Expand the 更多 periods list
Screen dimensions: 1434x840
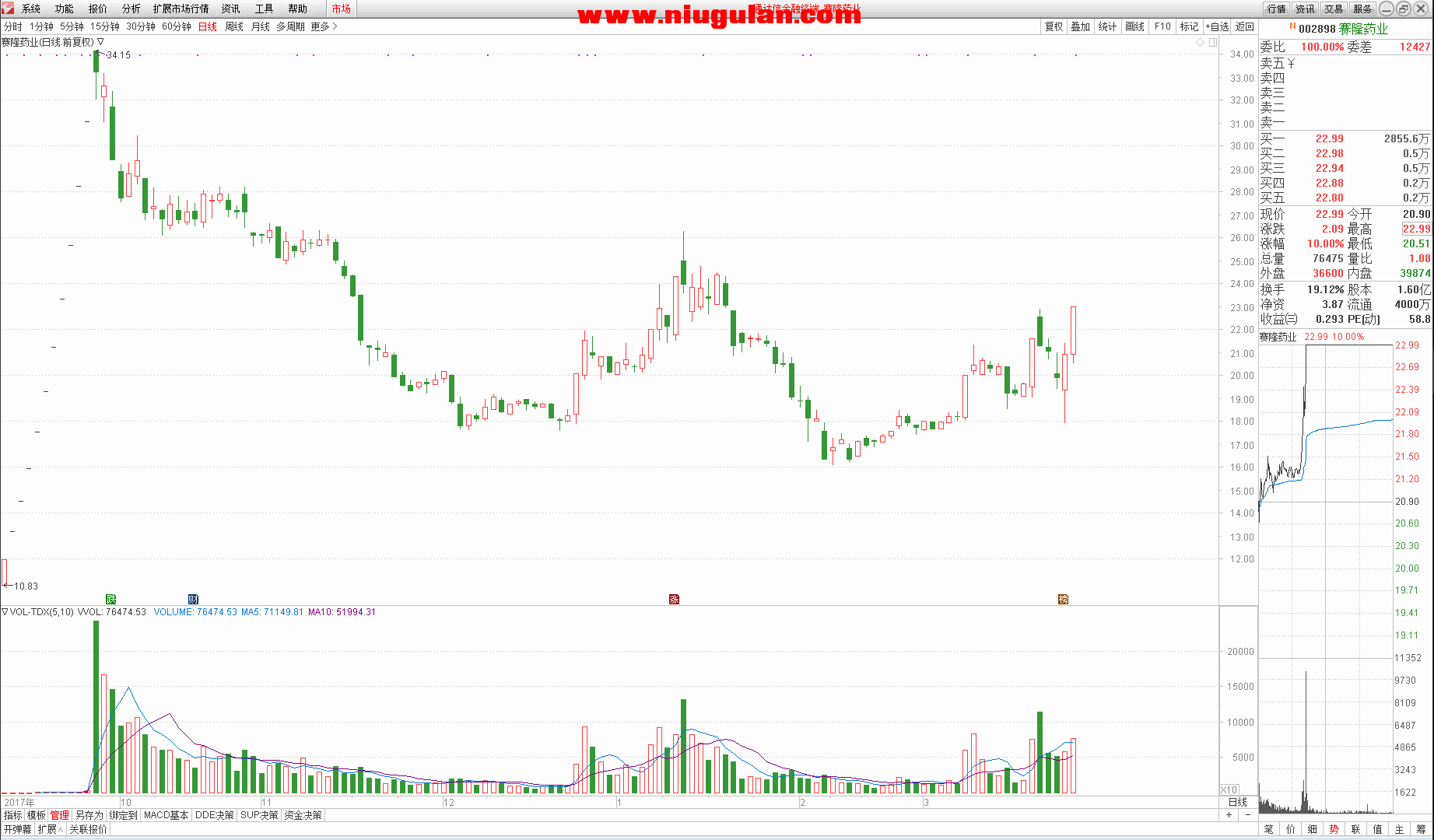tap(324, 26)
